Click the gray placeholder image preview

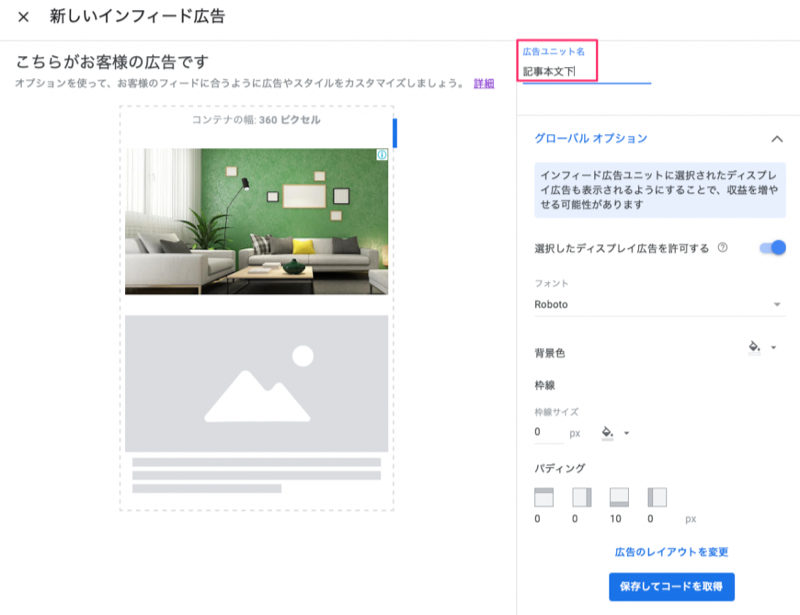coord(257,383)
